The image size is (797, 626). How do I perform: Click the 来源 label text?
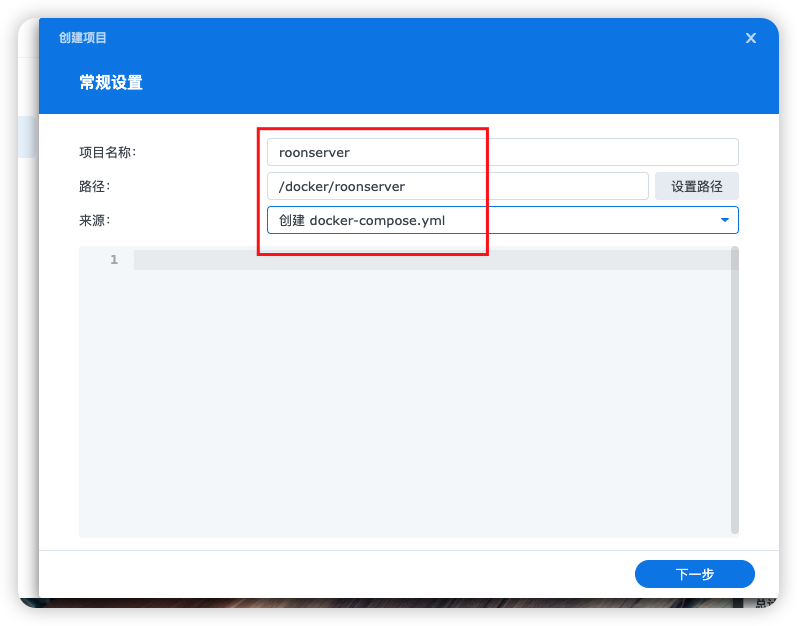[x=94, y=220]
